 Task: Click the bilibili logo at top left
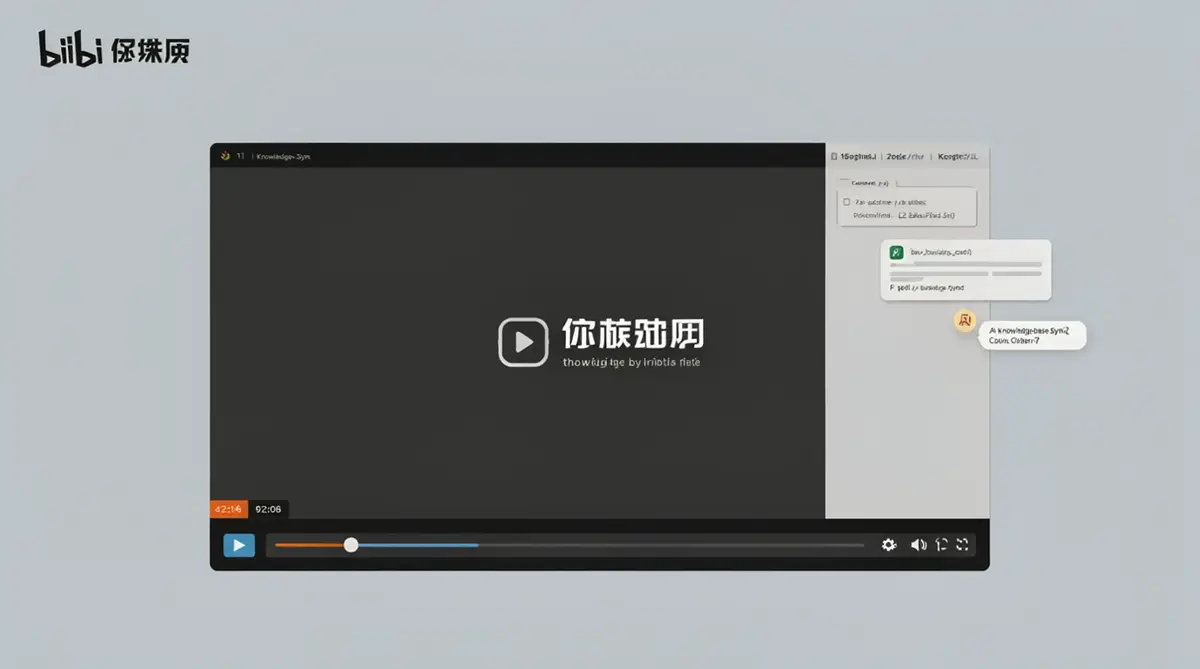click(114, 49)
